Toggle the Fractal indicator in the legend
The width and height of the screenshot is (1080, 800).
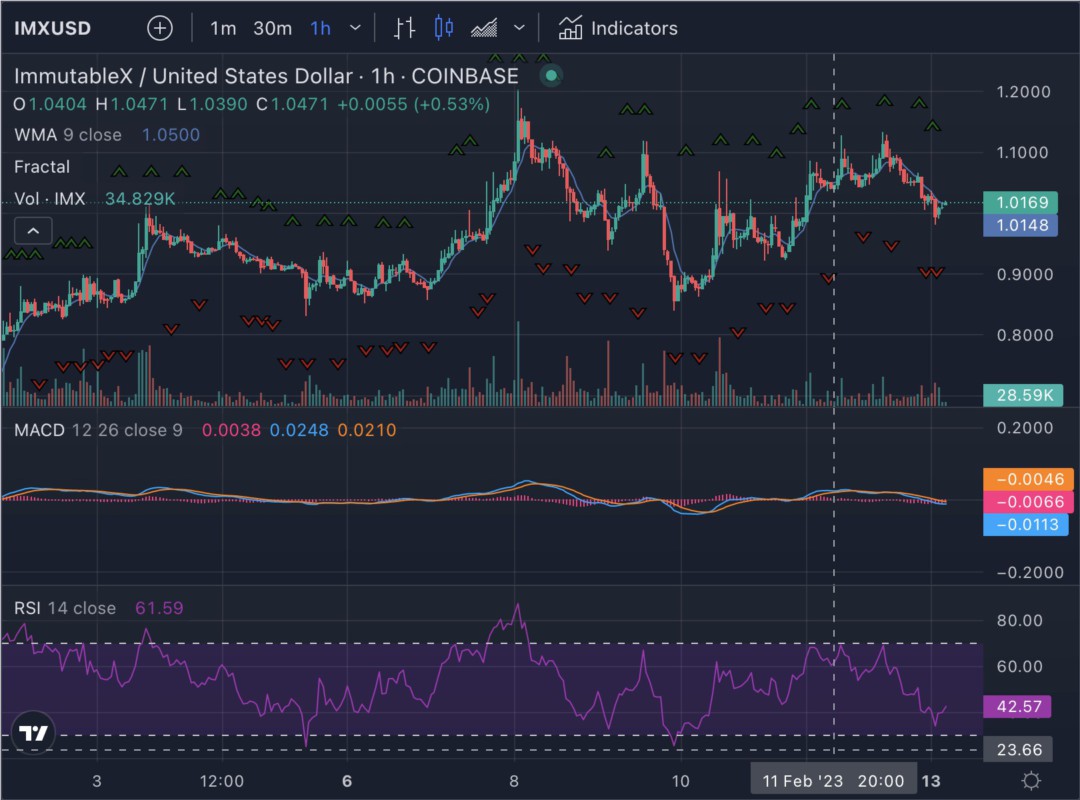[42, 167]
